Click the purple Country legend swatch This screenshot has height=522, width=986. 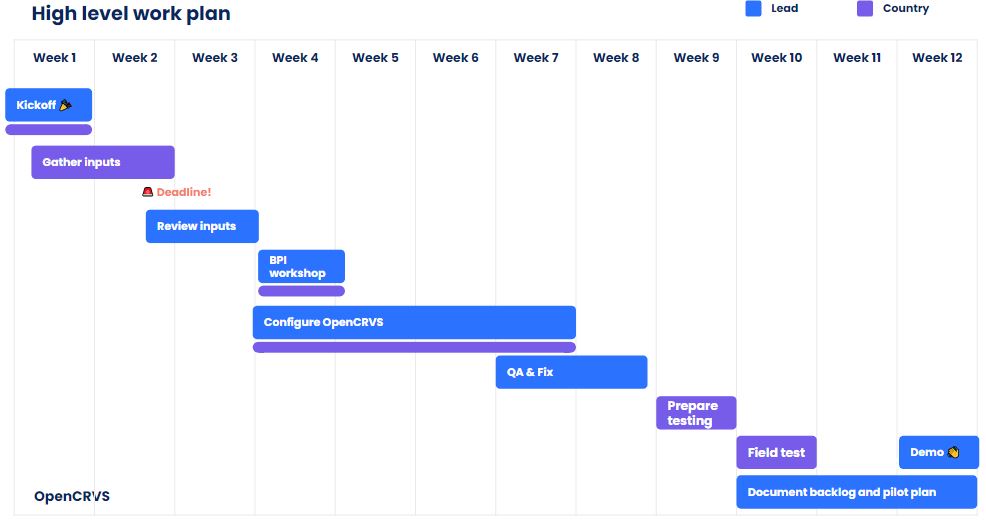[866, 9]
